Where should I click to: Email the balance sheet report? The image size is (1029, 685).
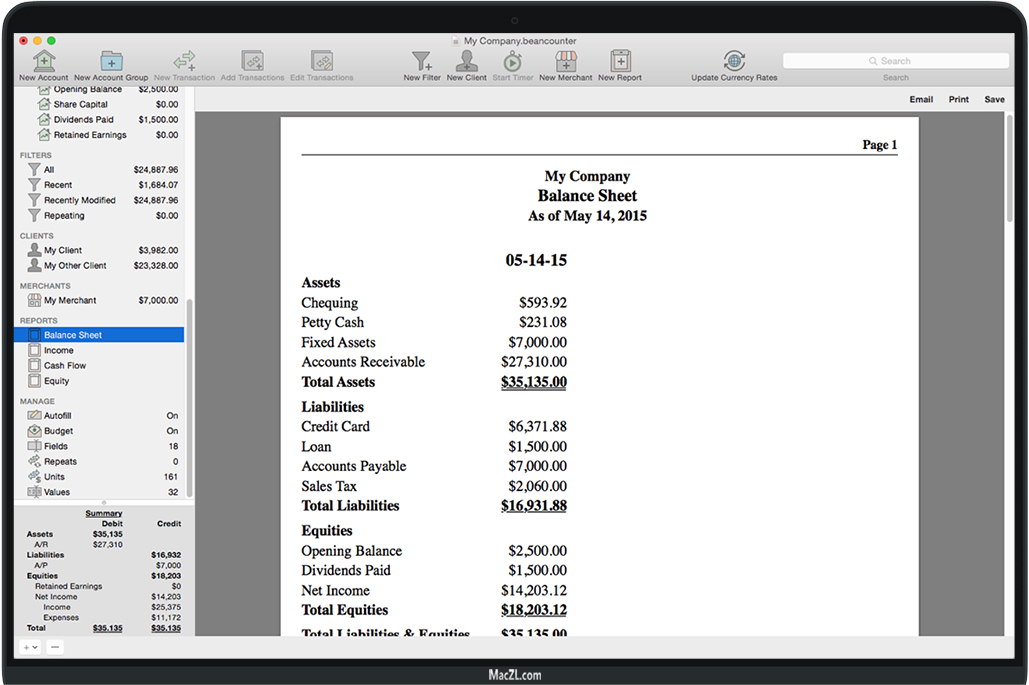(921, 100)
